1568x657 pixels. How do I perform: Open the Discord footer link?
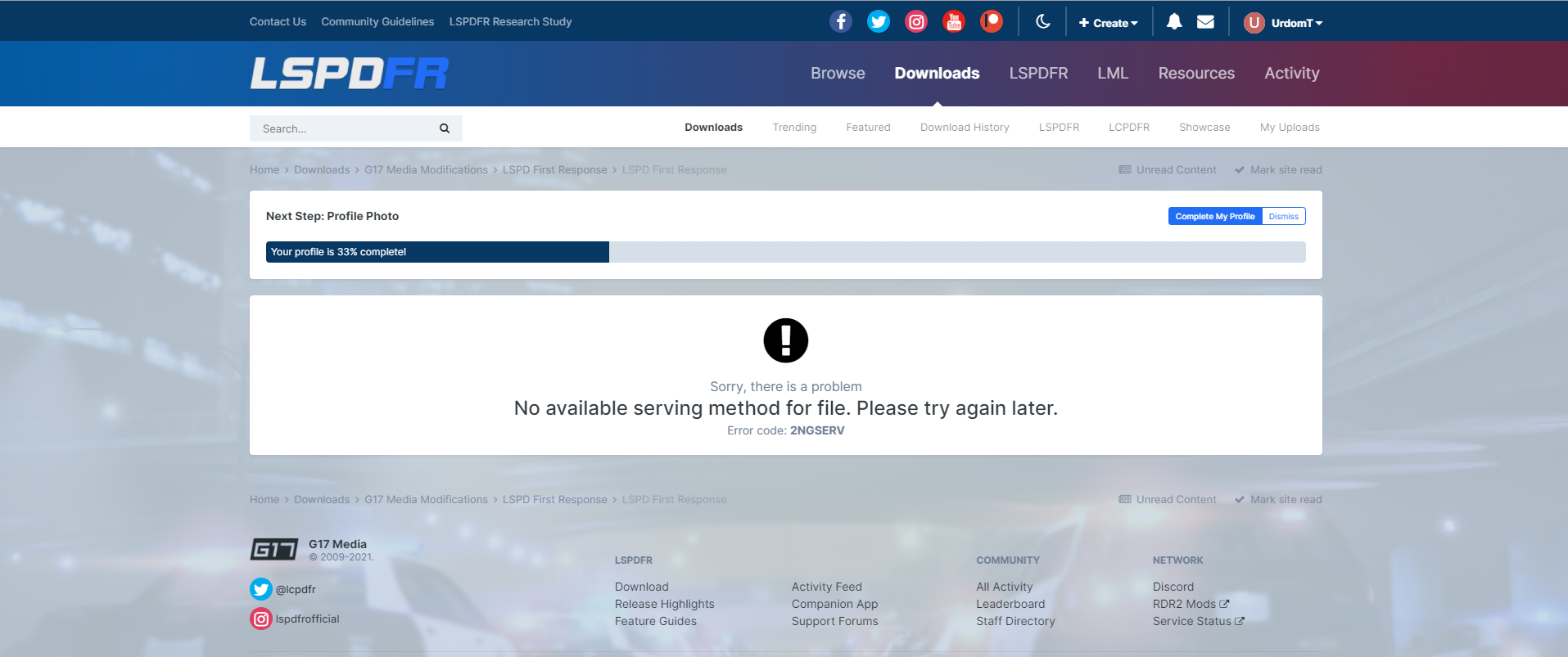tap(1173, 587)
